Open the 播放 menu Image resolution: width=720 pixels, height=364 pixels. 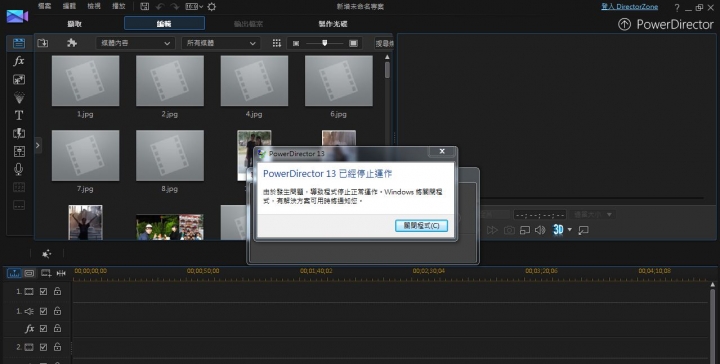(x=119, y=6)
